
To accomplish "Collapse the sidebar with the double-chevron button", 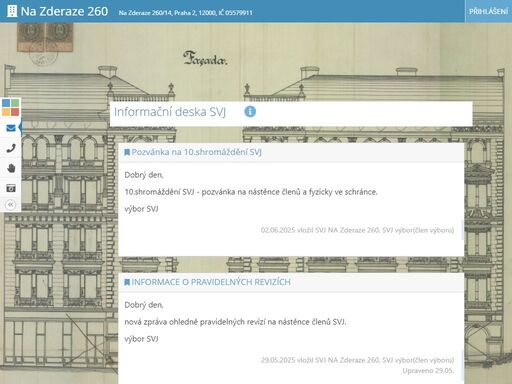I will click(11, 204).
